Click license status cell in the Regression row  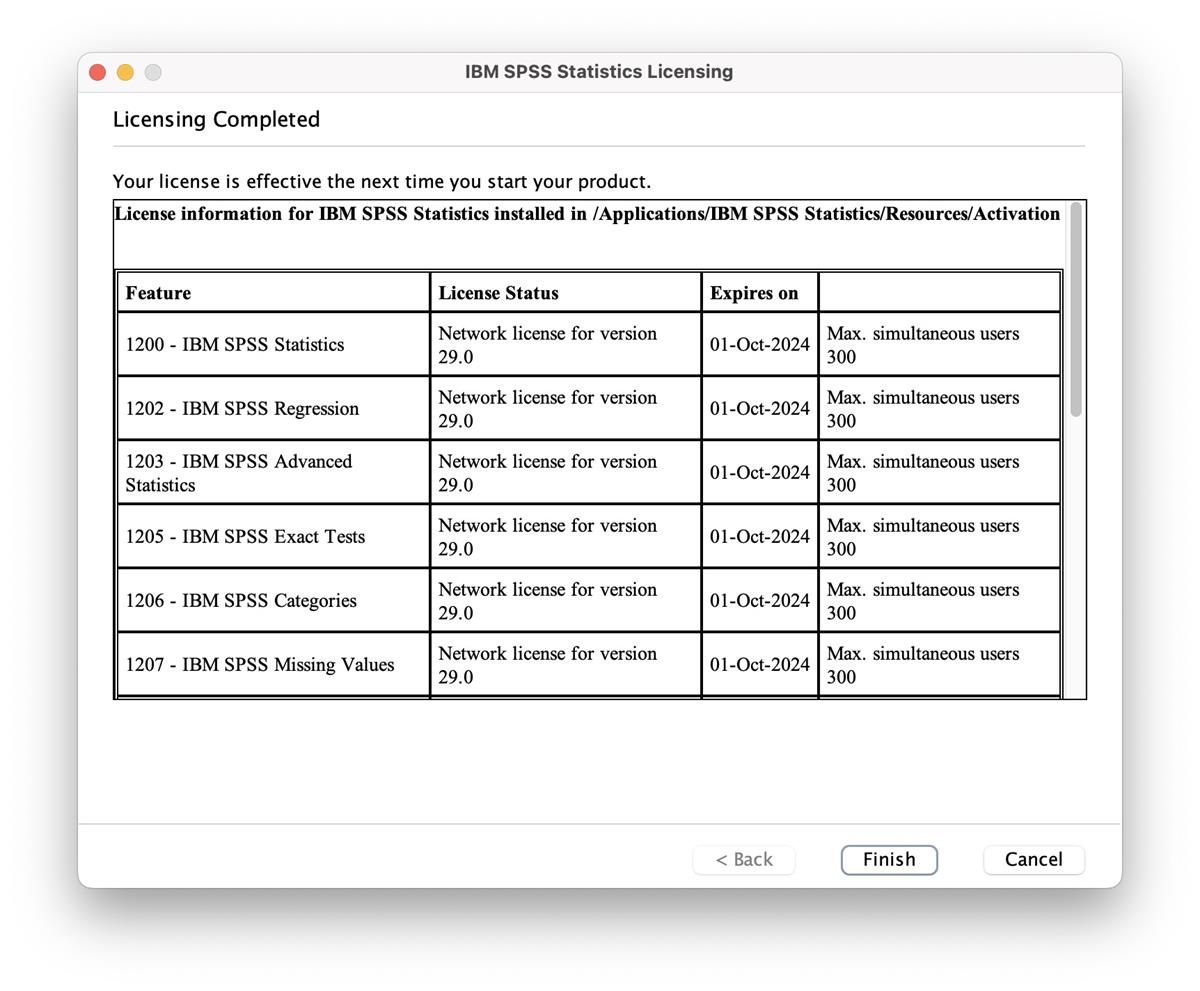pos(566,408)
